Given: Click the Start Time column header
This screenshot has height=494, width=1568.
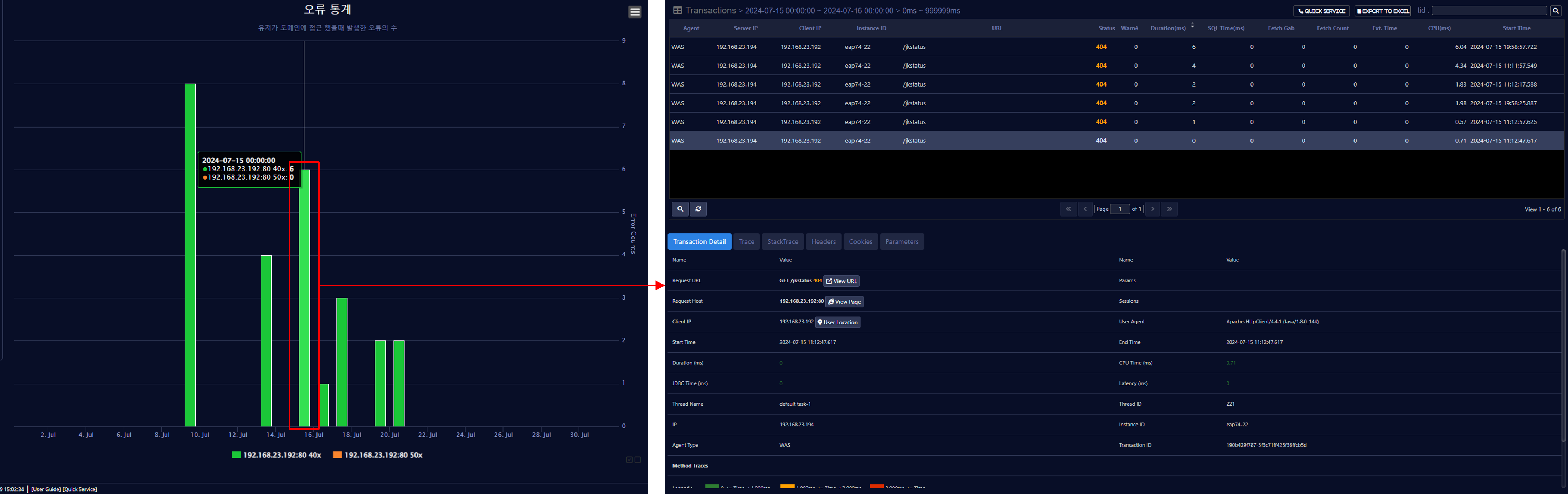Looking at the screenshot, I should 1516,28.
